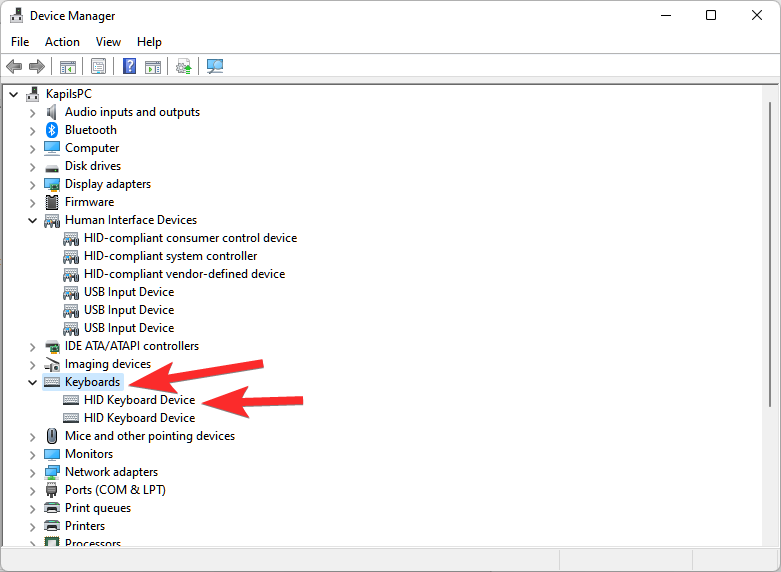
Task: Click the Forward arrow toolbar button
Action: pyautogui.click(x=37, y=67)
